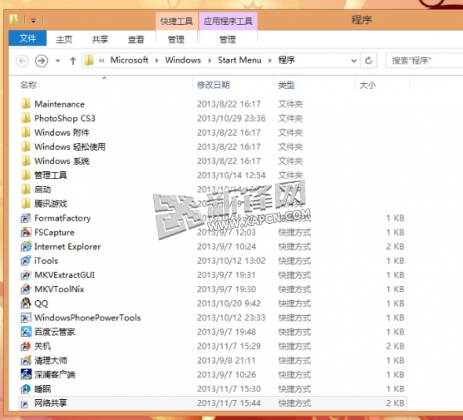Navigate to Start Menu in address bar
The width and height of the screenshot is (463, 420).
(x=240, y=60)
